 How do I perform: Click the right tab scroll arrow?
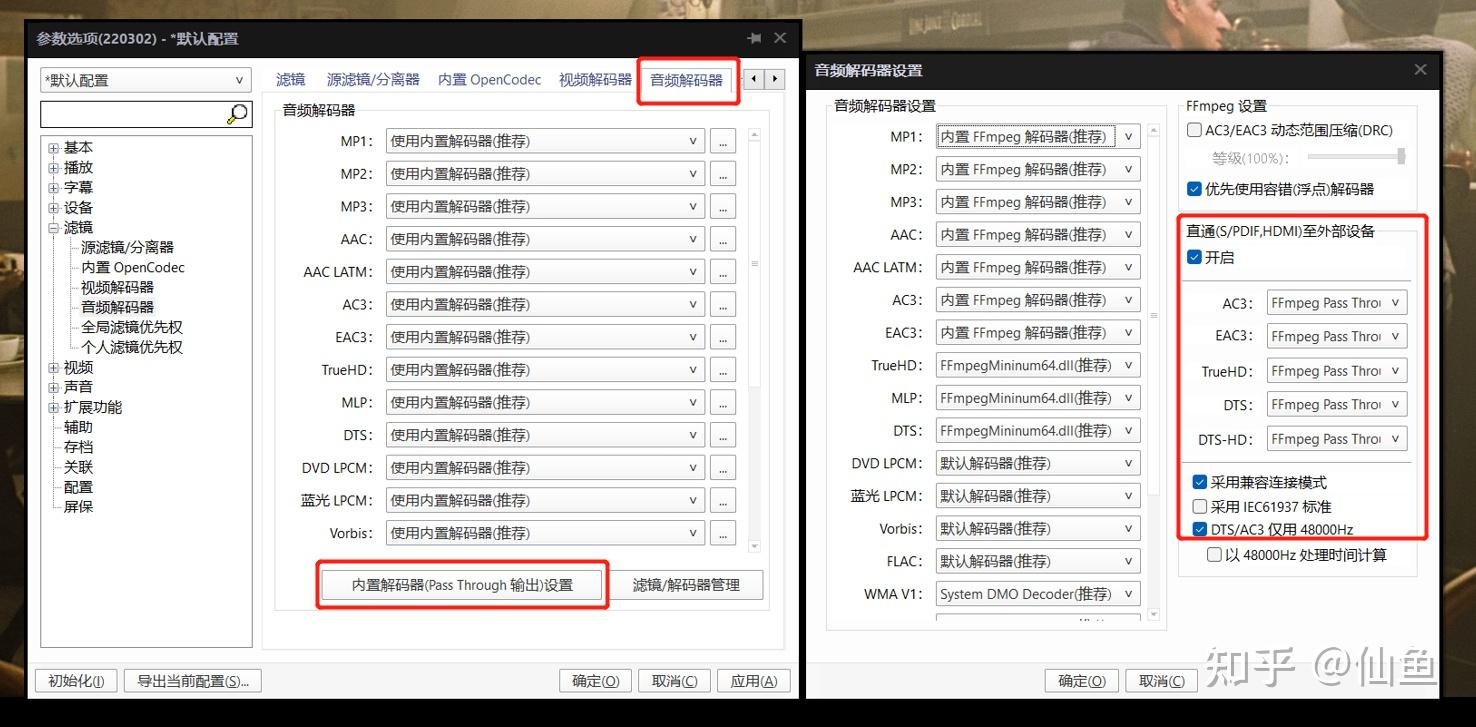click(x=774, y=79)
